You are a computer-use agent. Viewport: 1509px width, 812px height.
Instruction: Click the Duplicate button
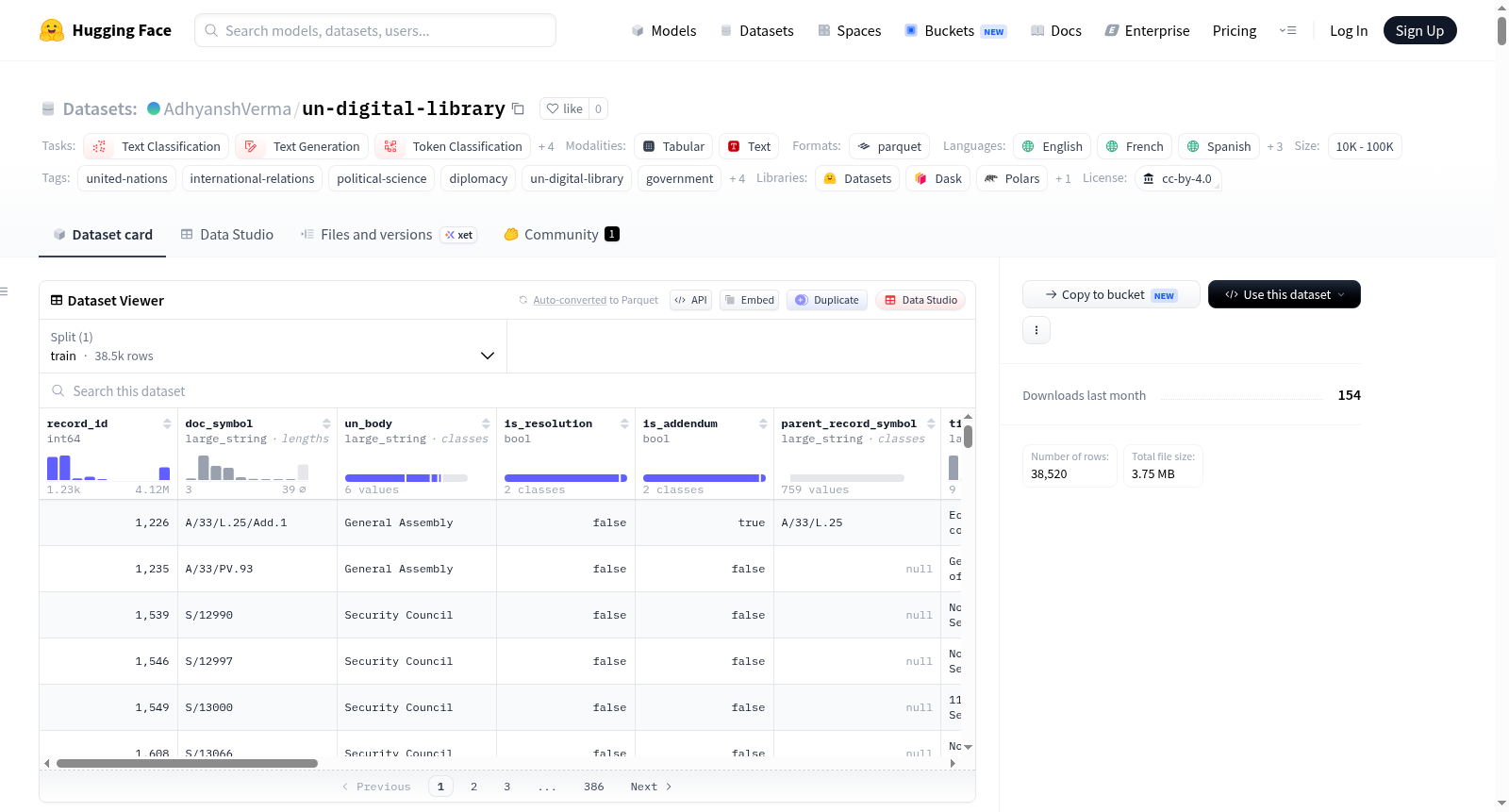coord(827,300)
